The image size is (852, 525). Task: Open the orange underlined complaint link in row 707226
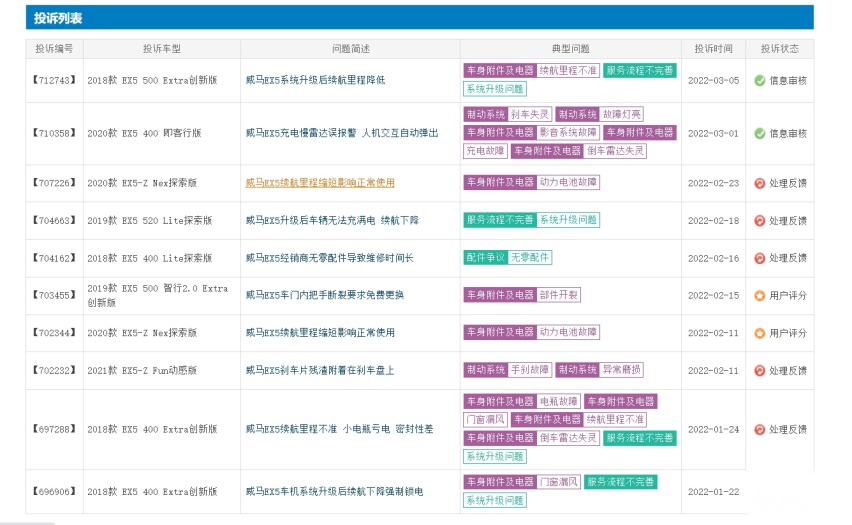pyautogui.click(x=320, y=183)
